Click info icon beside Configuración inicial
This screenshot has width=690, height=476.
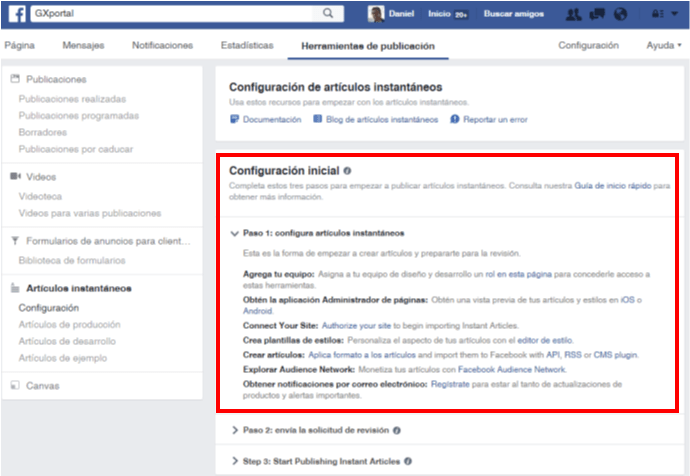pyautogui.click(x=347, y=170)
